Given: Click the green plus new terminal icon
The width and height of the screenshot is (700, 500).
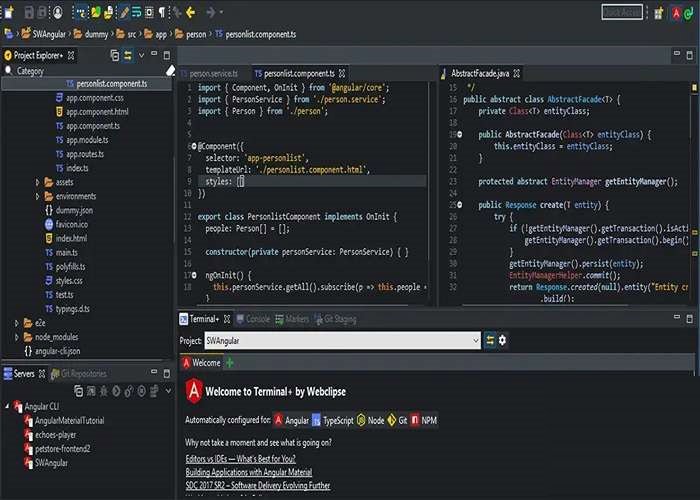Looking at the screenshot, I should click(229, 363).
